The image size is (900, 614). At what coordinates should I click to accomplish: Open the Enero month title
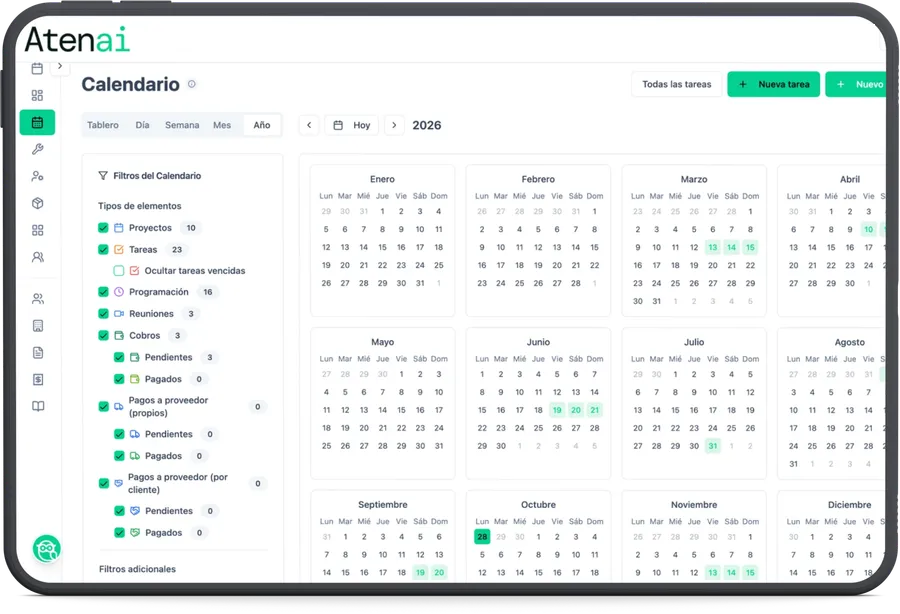tap(382, 179)
